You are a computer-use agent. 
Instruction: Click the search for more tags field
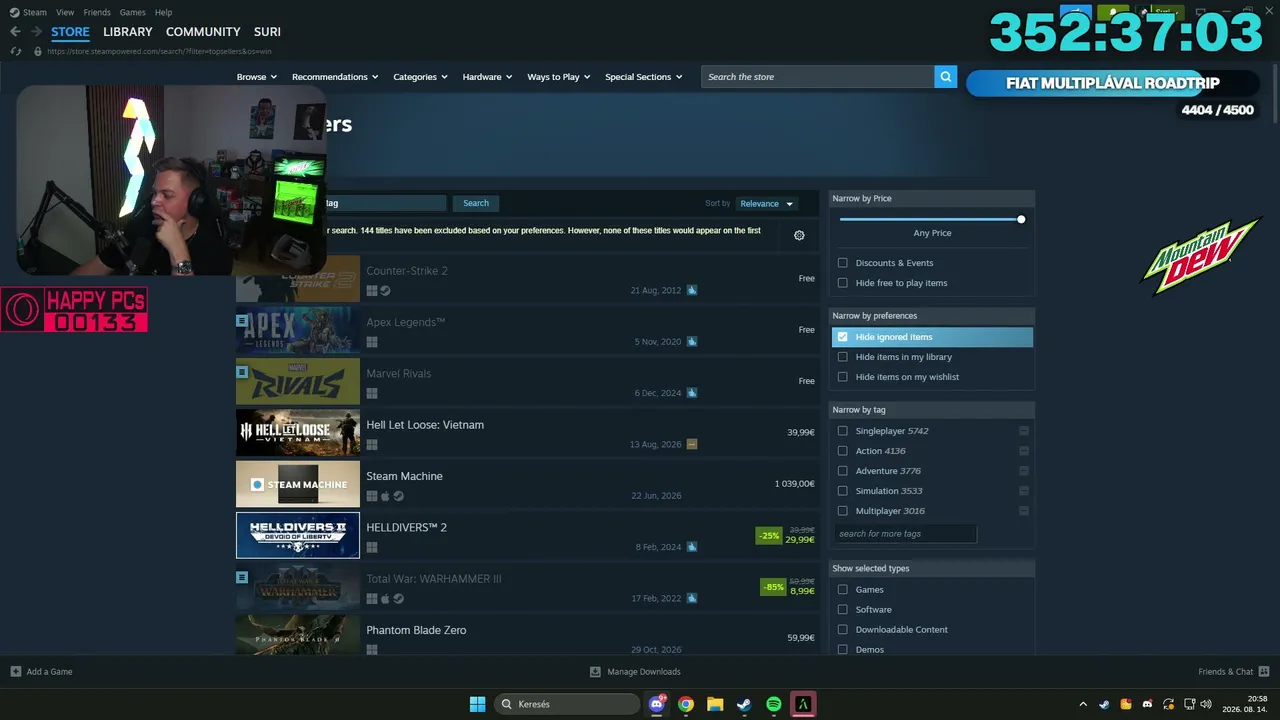905,534
